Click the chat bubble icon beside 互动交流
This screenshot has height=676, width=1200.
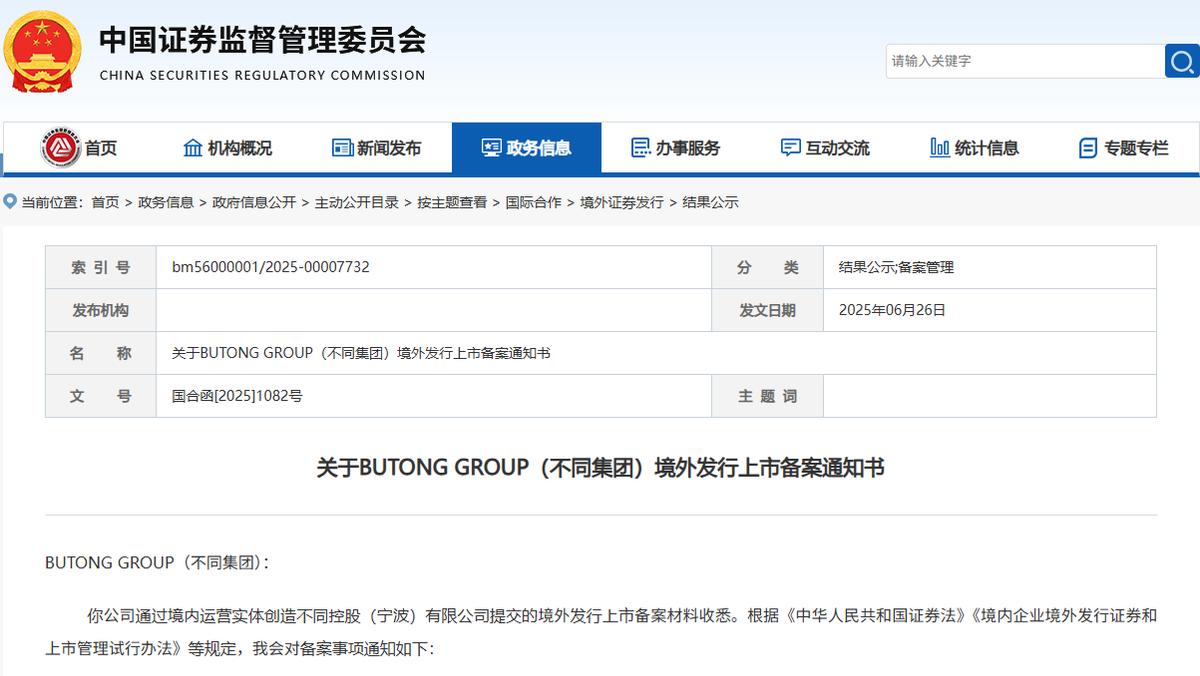click(x=790, y=148)
